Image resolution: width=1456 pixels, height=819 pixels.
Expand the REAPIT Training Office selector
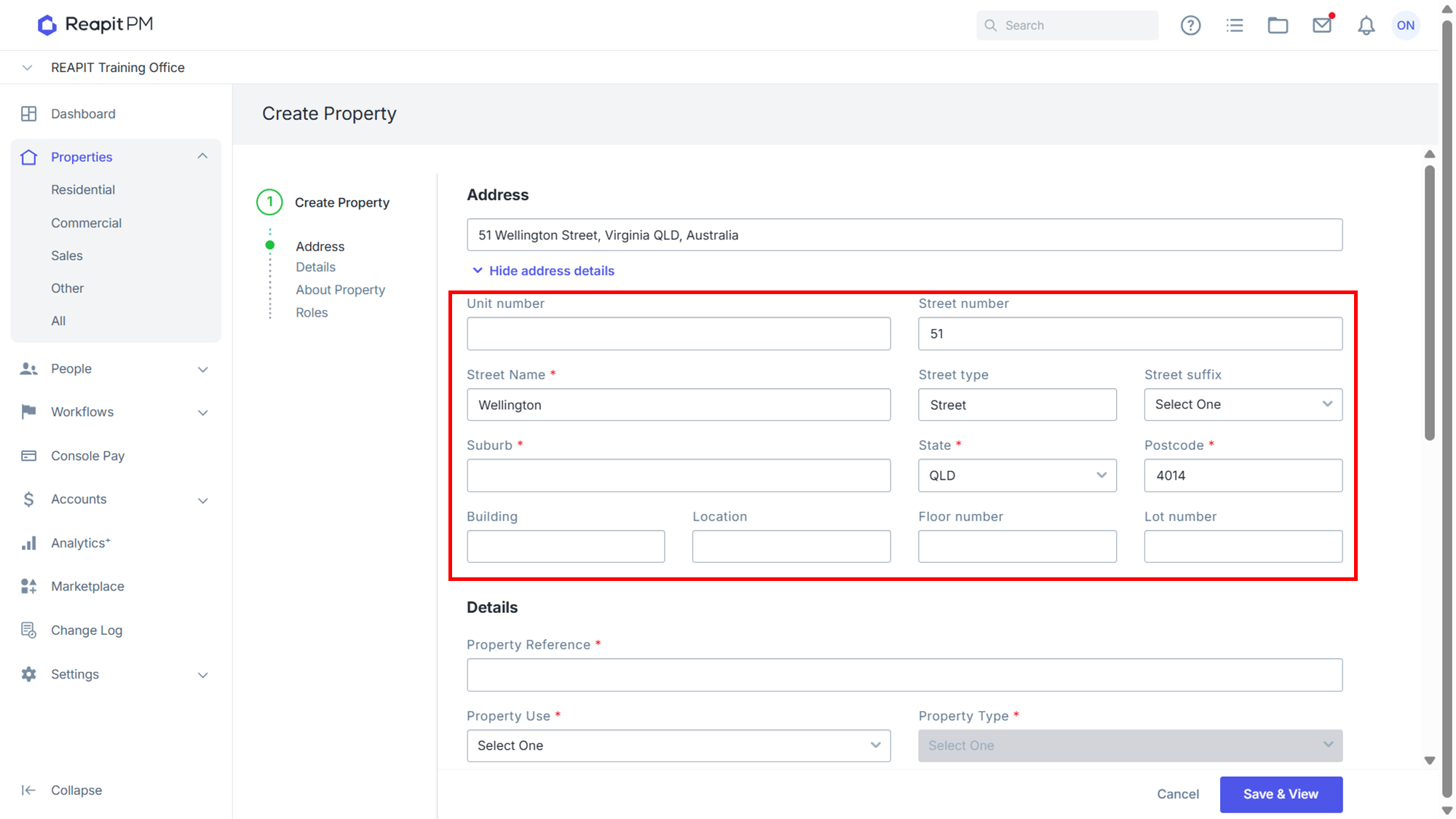coord(27,68)
